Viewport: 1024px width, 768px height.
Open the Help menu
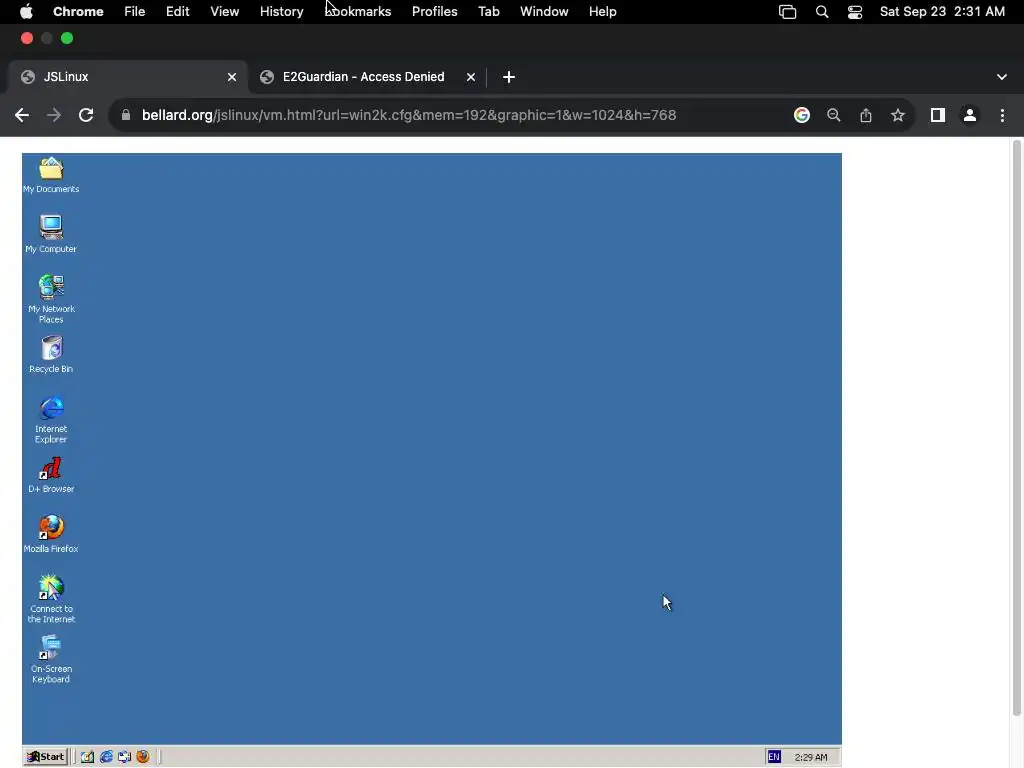(602, 12)
